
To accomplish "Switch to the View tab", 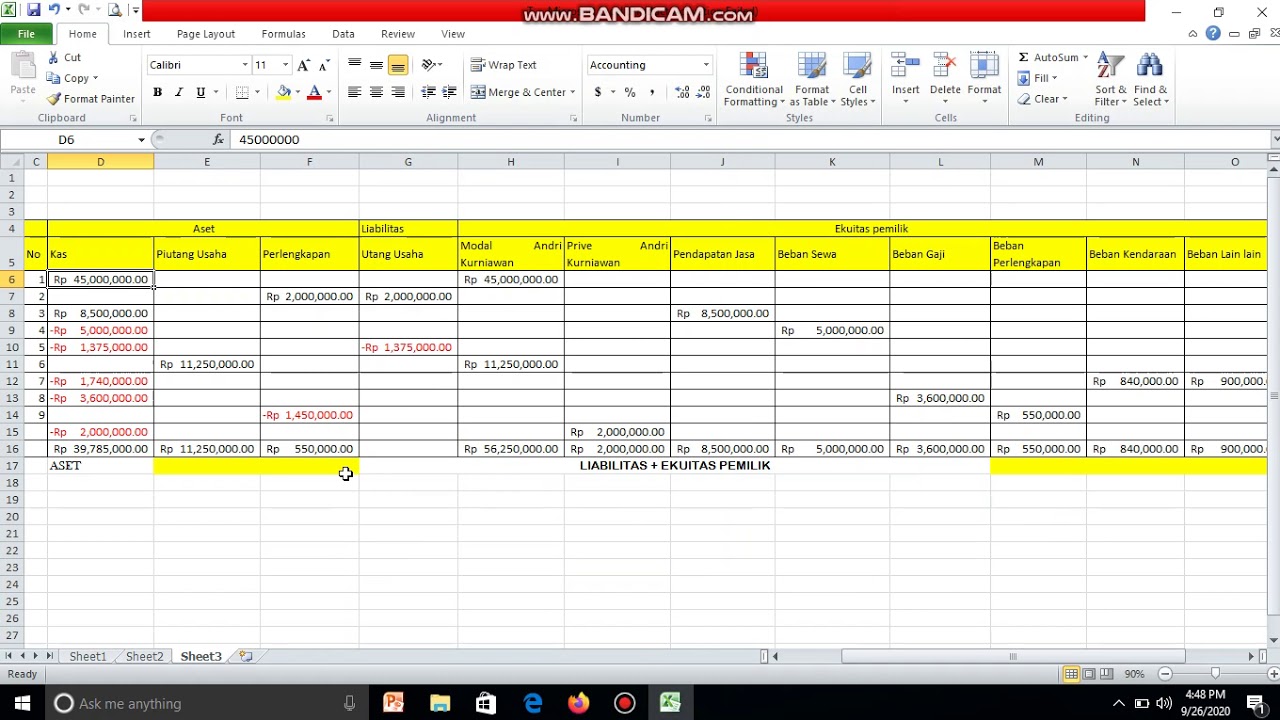I will click(453, 34).
